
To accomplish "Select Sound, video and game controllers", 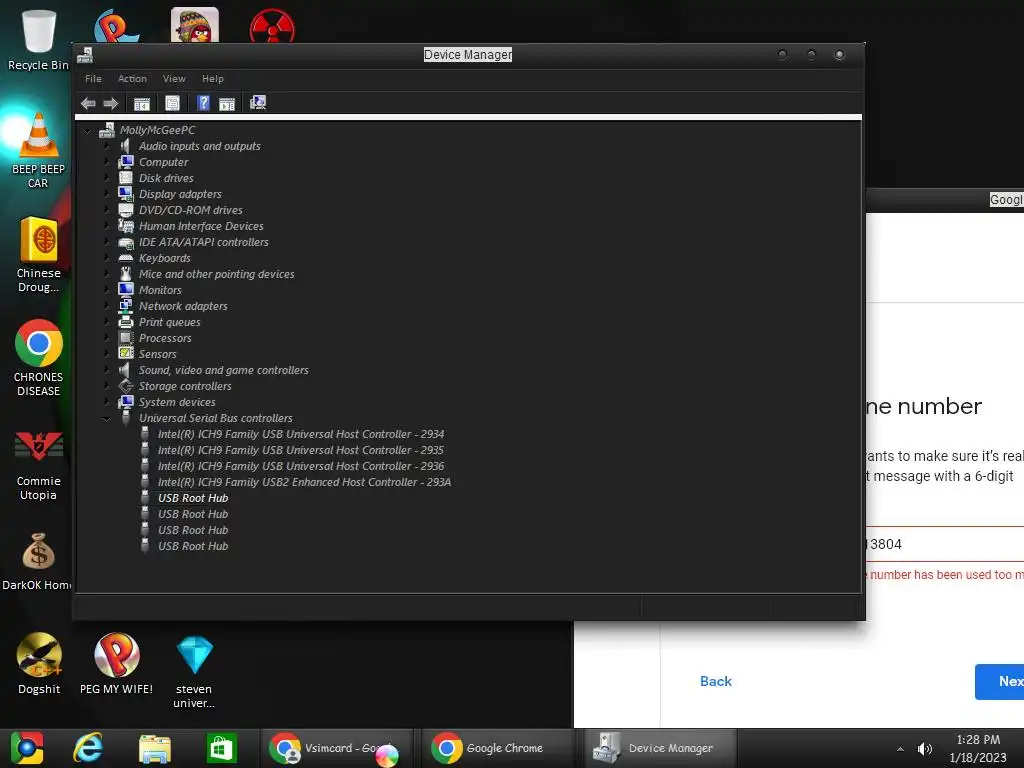I will pos(223,370).
